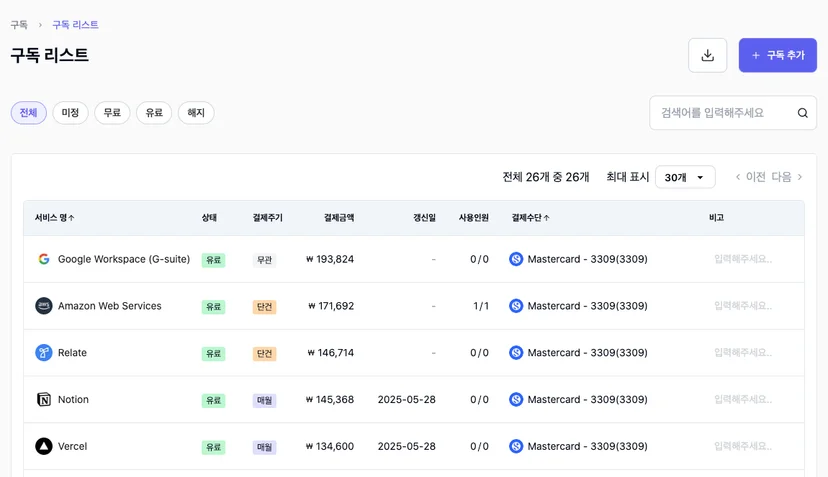Click the 갱신일 column header
The height and width of the screenshot is (477, 828).
pyautogui.click(x=425, y=218)
